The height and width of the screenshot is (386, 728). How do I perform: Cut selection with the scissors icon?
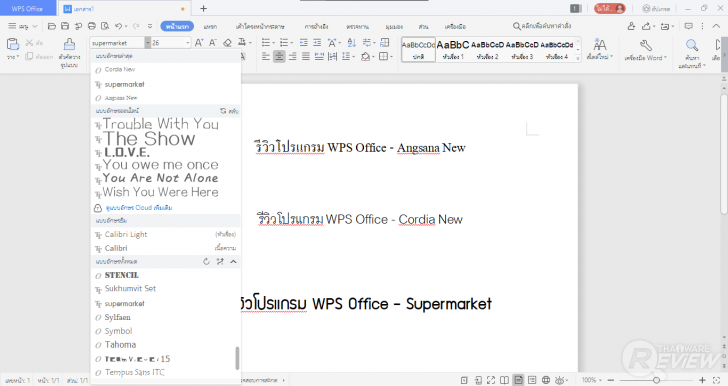[29, 43]
